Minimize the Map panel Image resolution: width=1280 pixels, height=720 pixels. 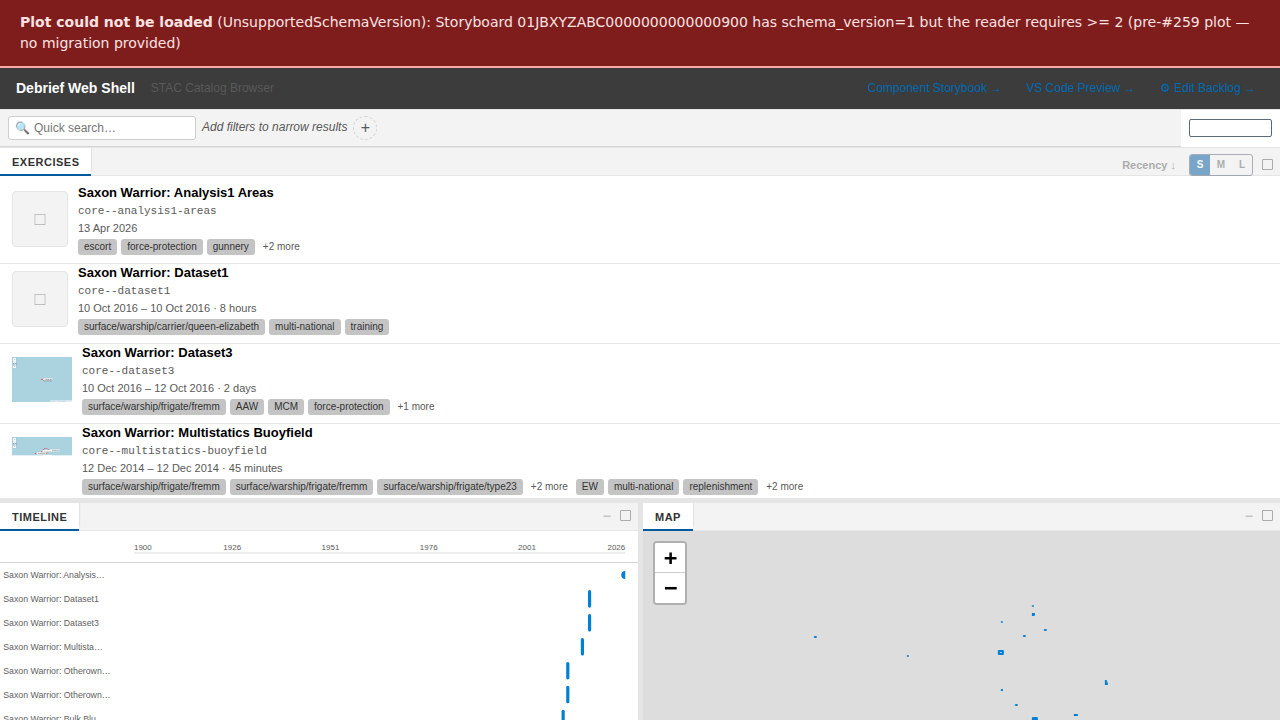(x=1249, y=517)
